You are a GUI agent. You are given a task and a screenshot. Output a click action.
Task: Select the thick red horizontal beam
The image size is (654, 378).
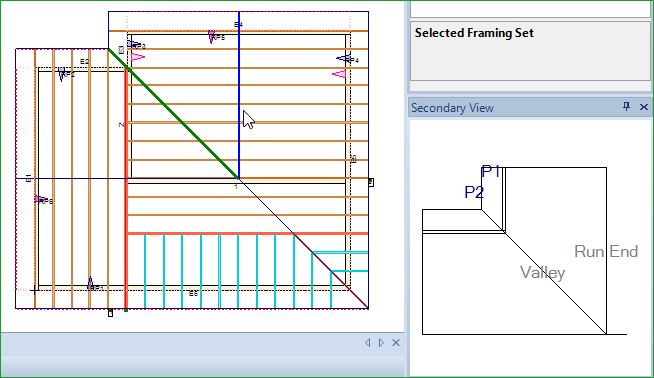click(248, 234)
